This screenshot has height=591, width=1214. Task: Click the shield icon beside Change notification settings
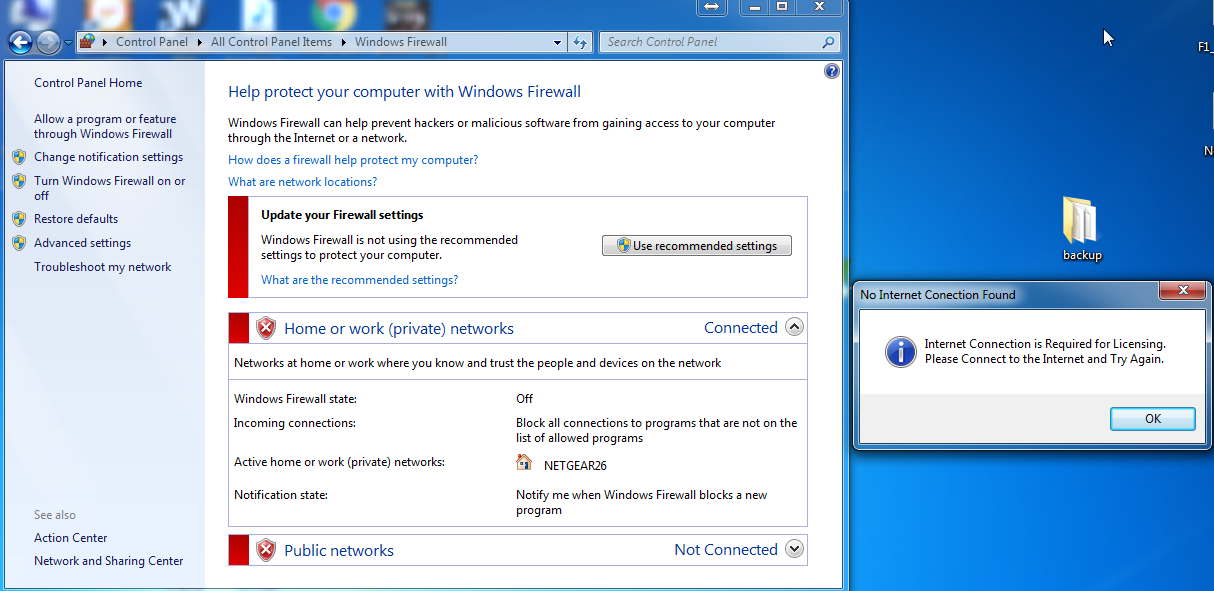tap(19, 157)
